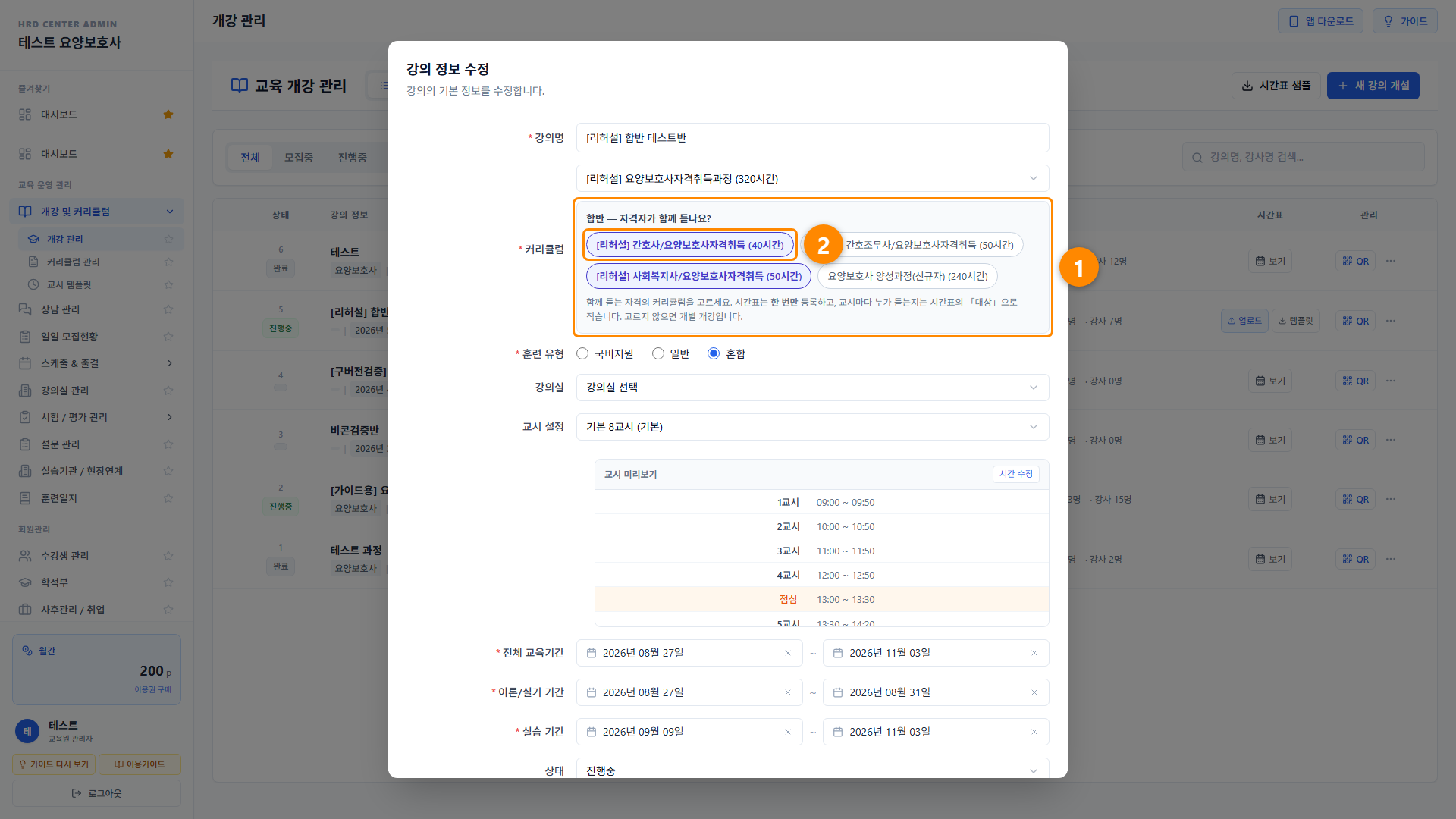Clear 실습 기간 end date
Image resolution: width=1456 pixels, height=819 pixels.
pos(1034,732)
